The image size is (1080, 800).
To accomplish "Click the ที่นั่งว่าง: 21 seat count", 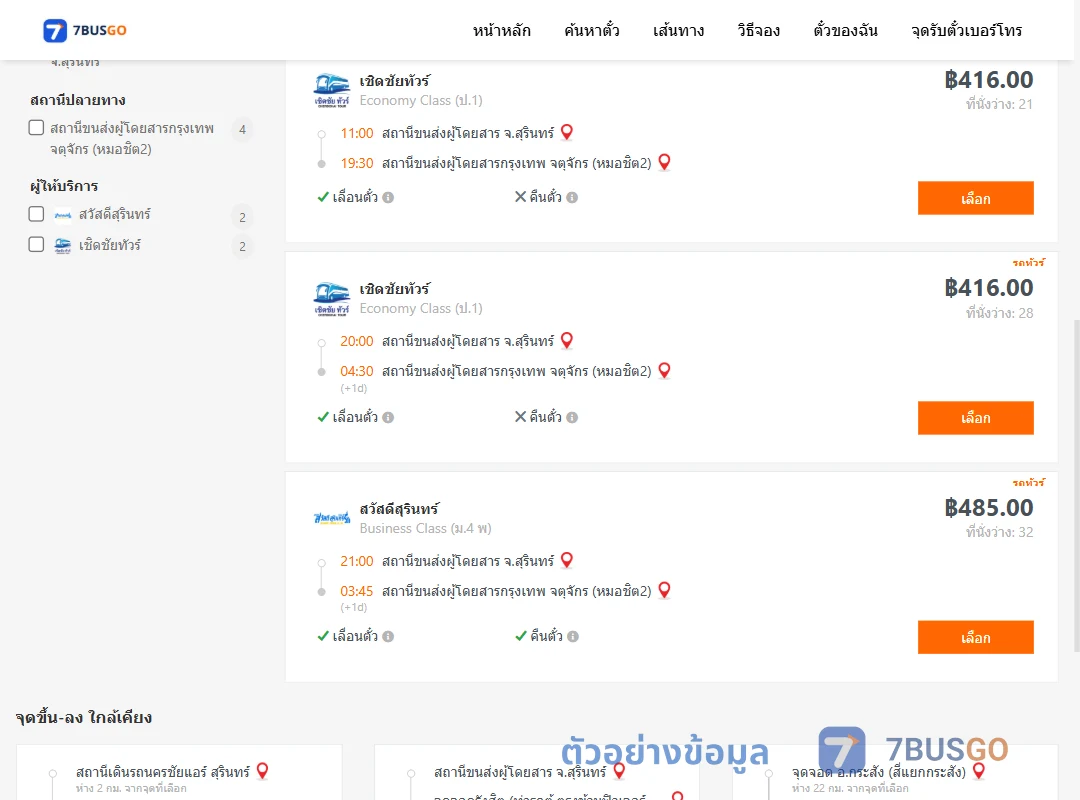I will pyautogui.click(x=999, y=104).
